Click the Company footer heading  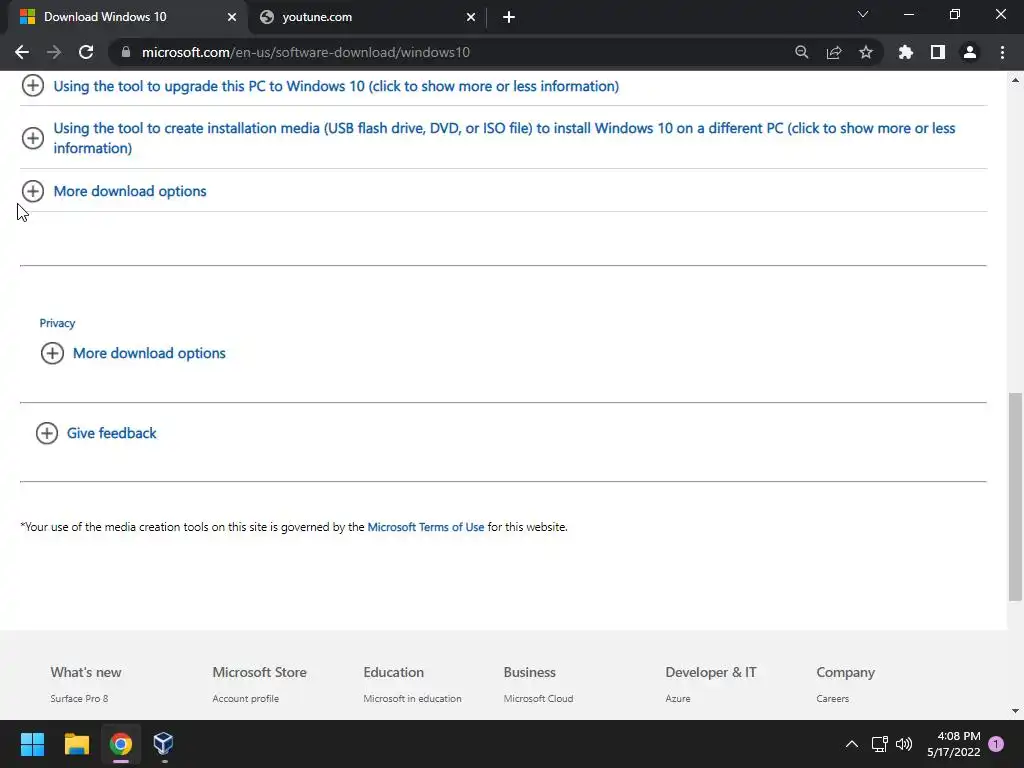[845, 672]
